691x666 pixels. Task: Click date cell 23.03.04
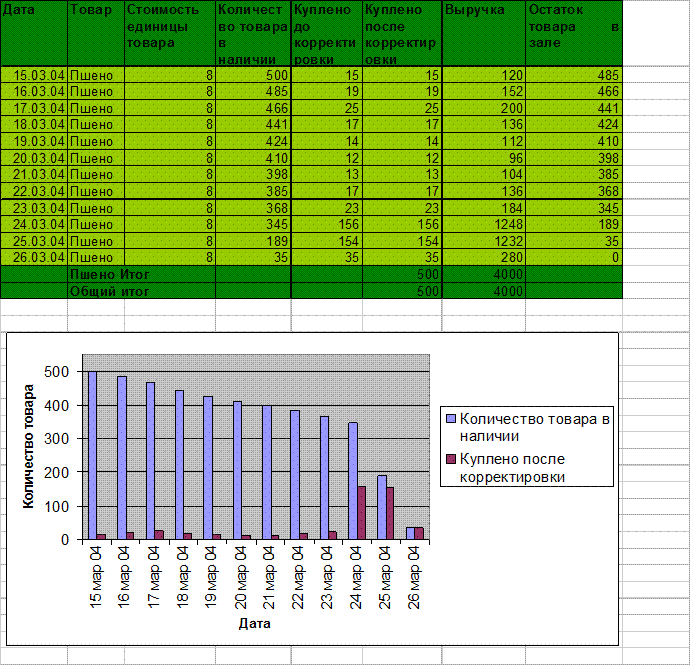(34, 208)
